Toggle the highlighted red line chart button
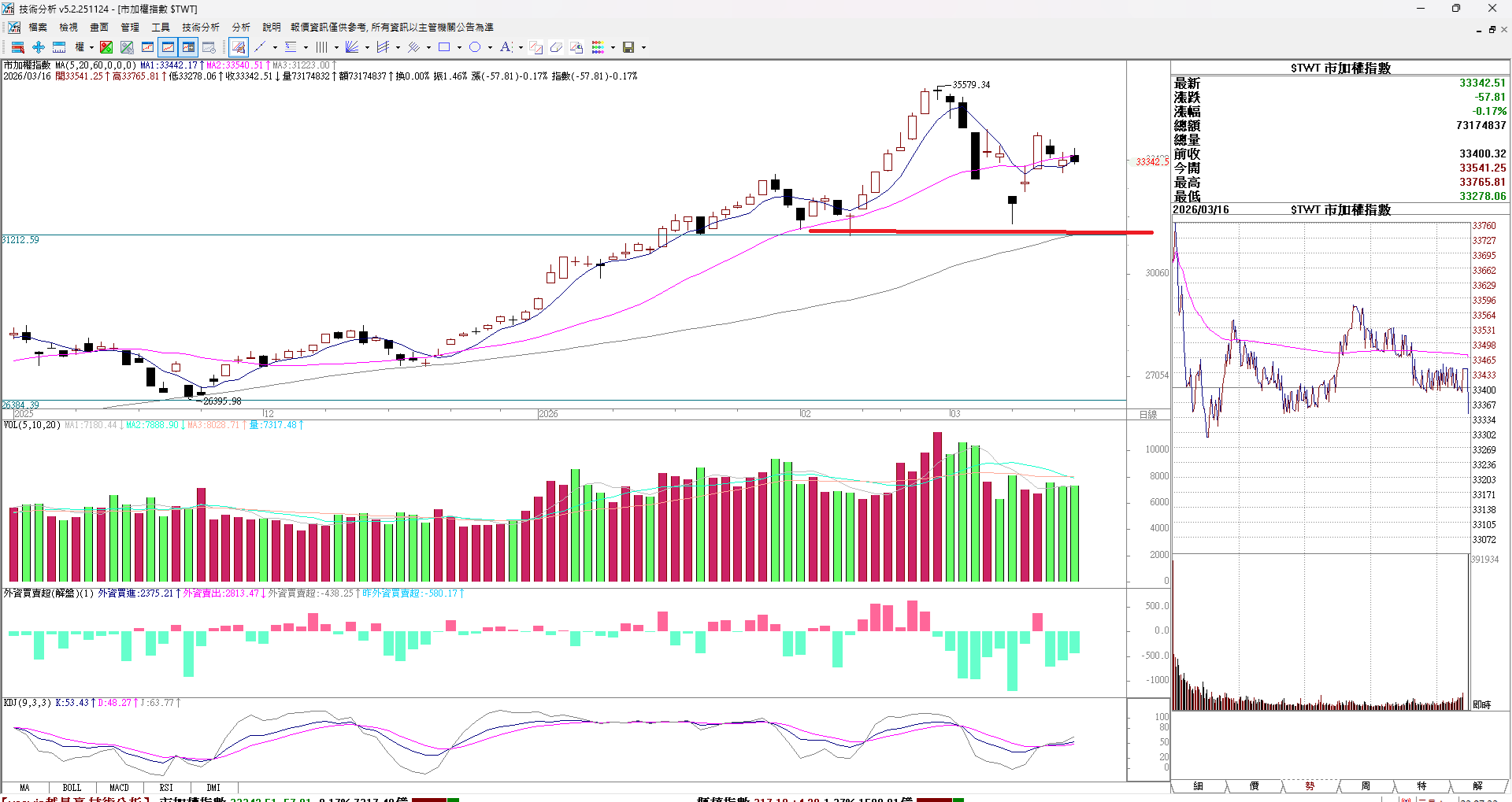 (x=168, y=47)
